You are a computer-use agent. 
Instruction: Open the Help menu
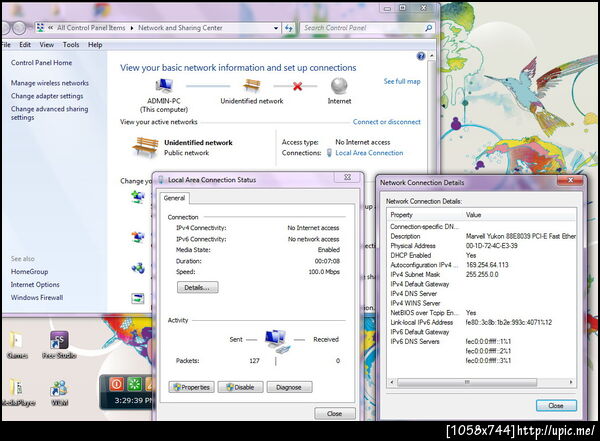[x=95, y=45]
